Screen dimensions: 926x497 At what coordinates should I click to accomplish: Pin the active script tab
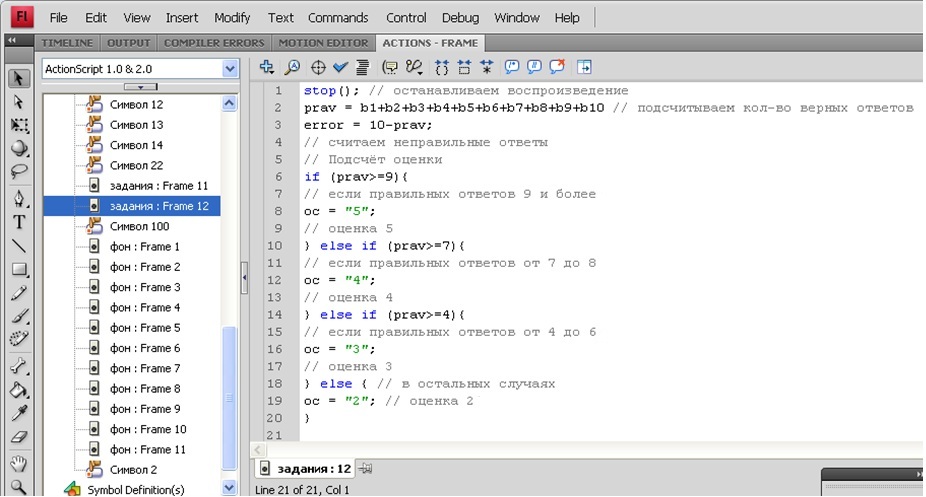(x=366, y=469)
